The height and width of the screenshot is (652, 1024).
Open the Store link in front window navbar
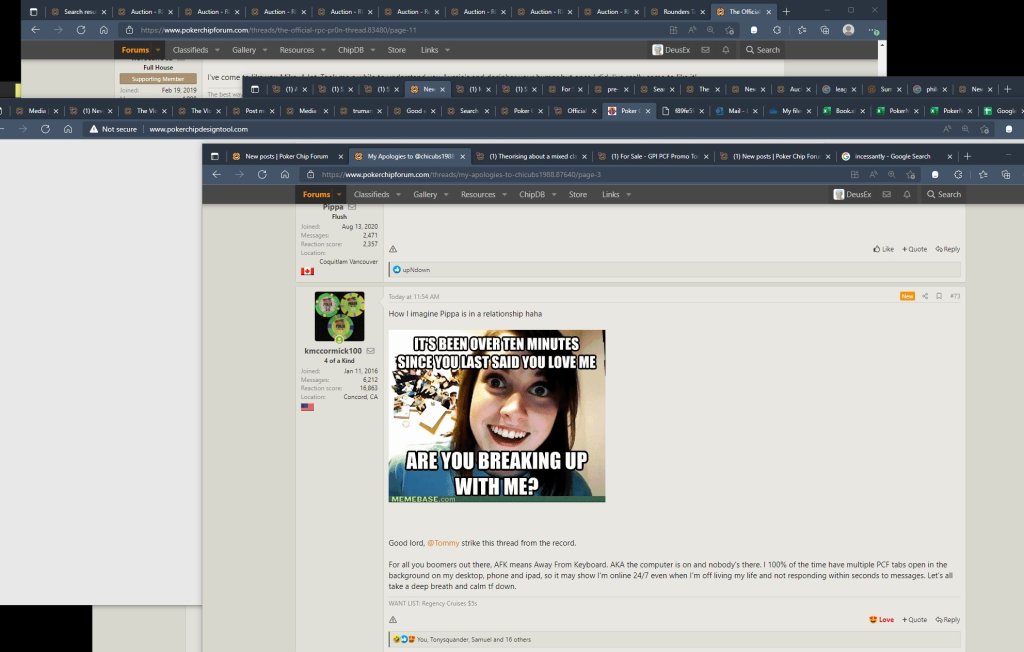[577, 194]
